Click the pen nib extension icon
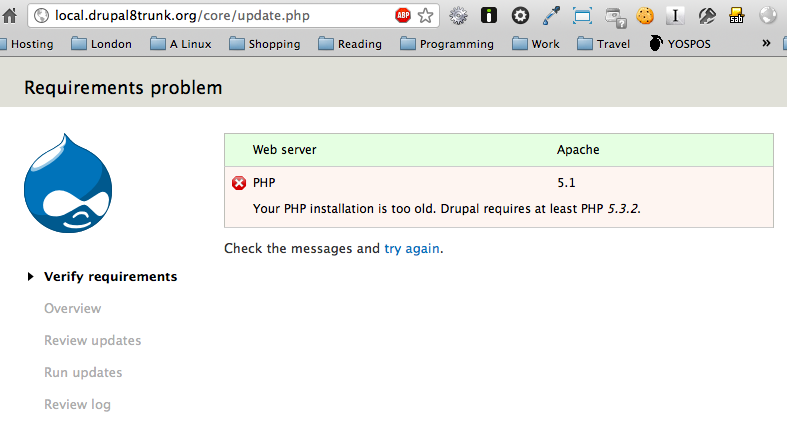This screenshot has width=787, height=426. point(707,16)
